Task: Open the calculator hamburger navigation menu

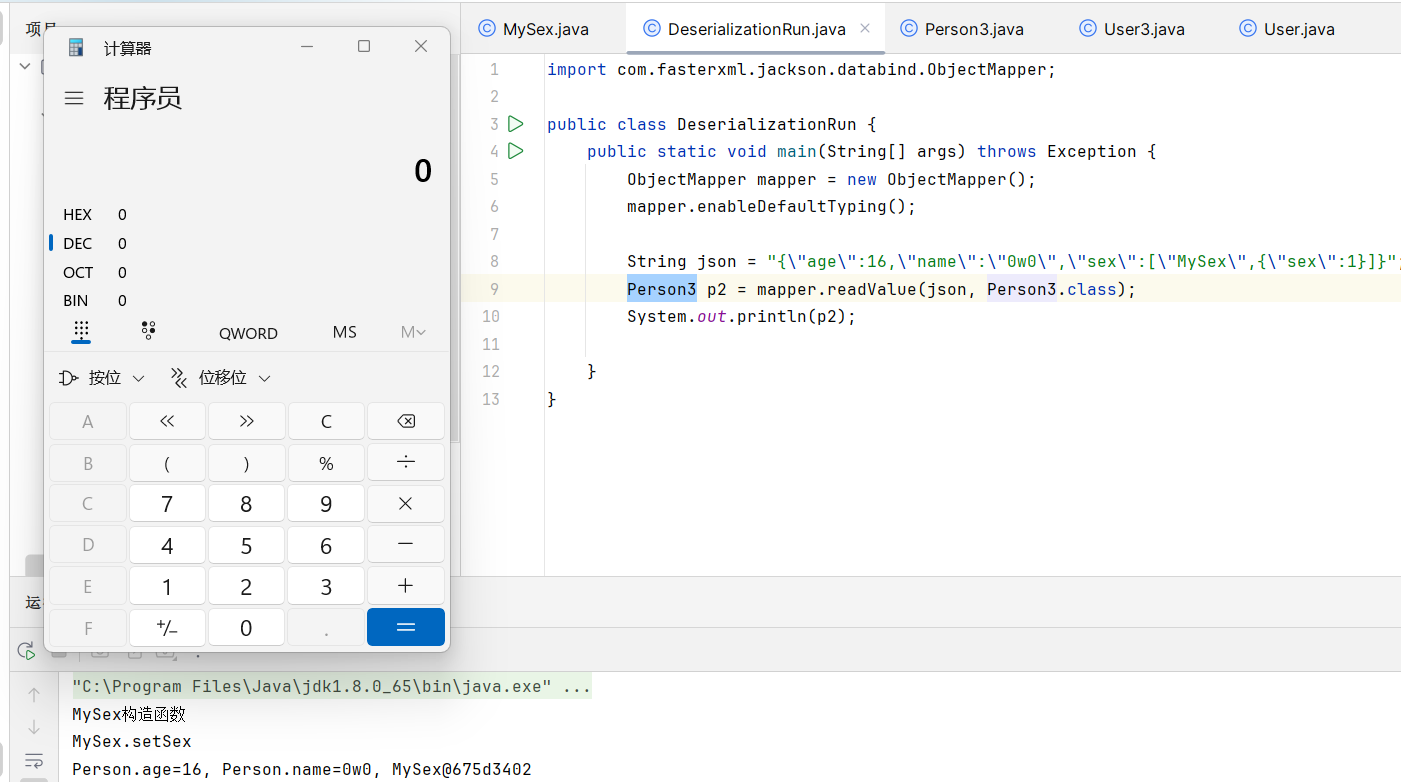Action: click(73, 98)
